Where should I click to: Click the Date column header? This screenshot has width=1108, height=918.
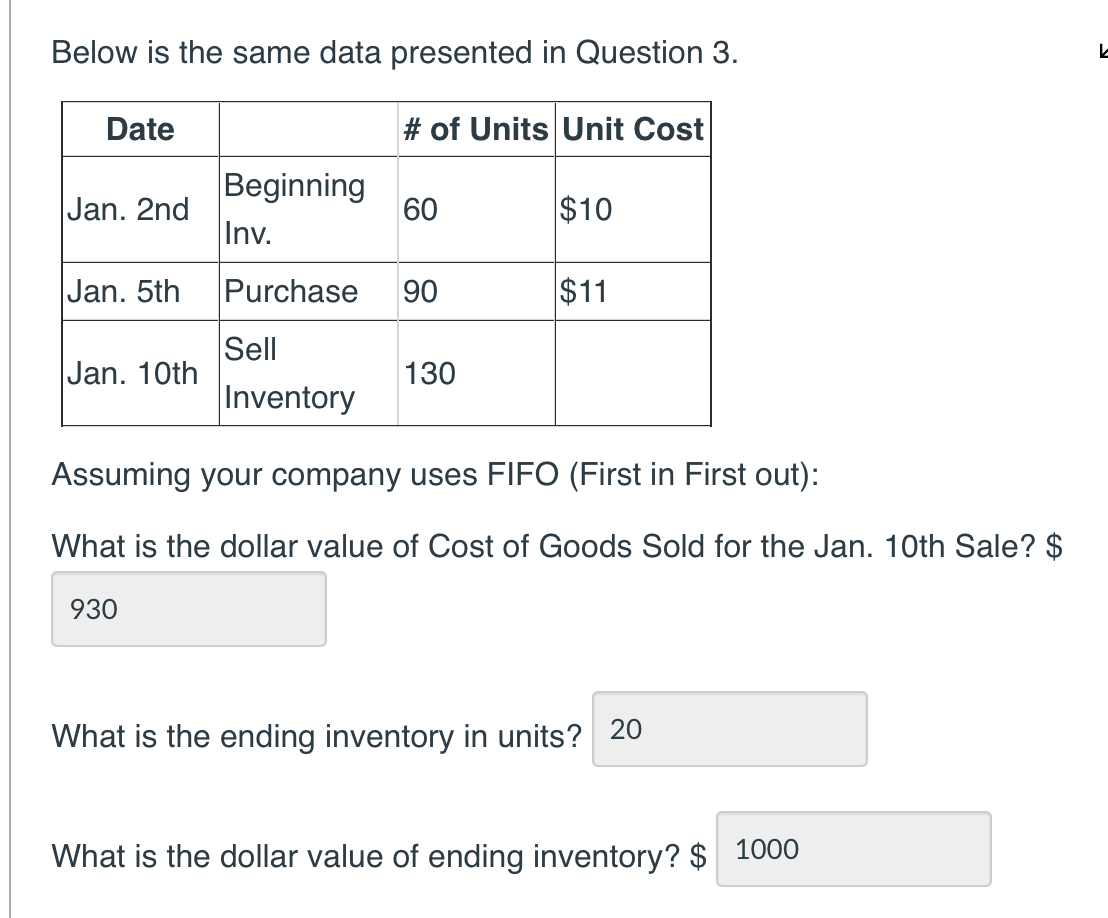point(140,129)
